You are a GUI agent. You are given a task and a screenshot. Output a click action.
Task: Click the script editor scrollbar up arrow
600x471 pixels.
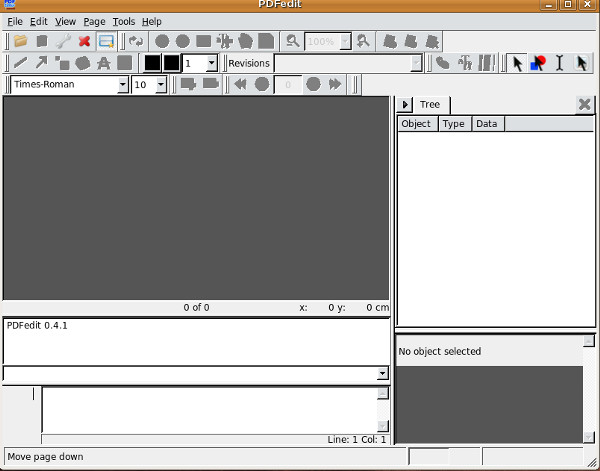click(x=383, y=393)
